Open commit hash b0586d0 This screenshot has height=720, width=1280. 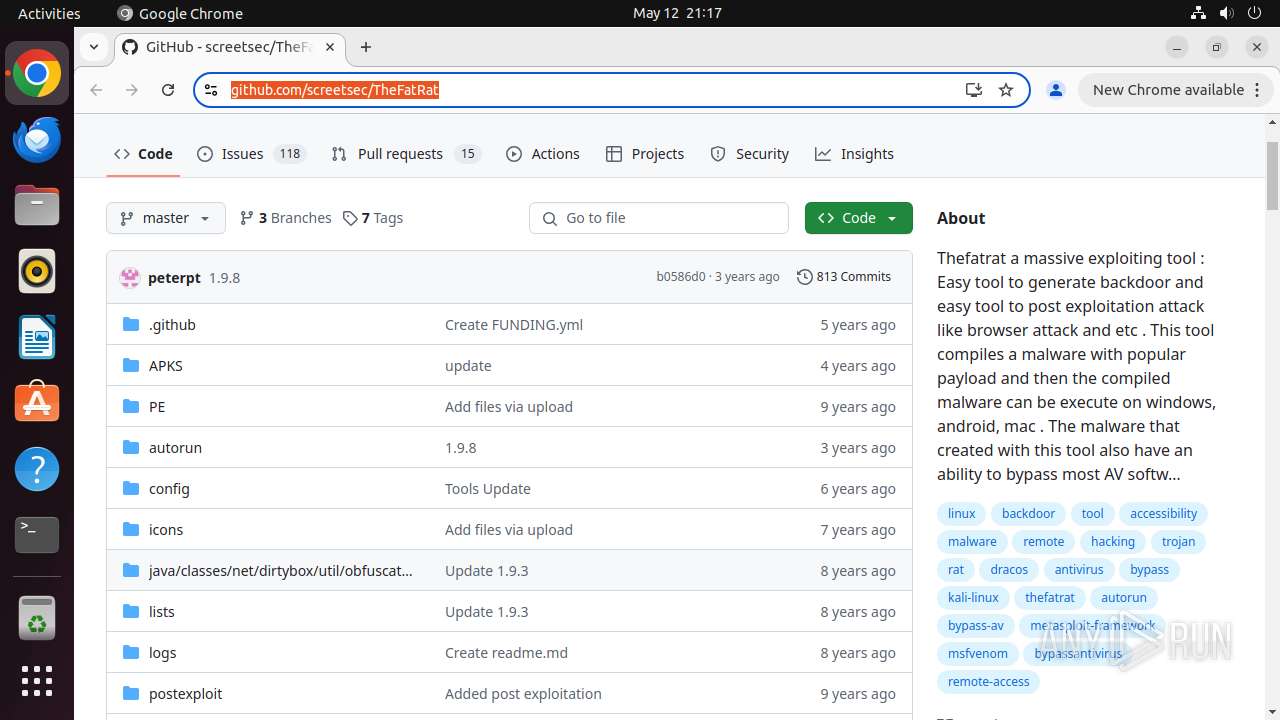[x=681, y=277]
